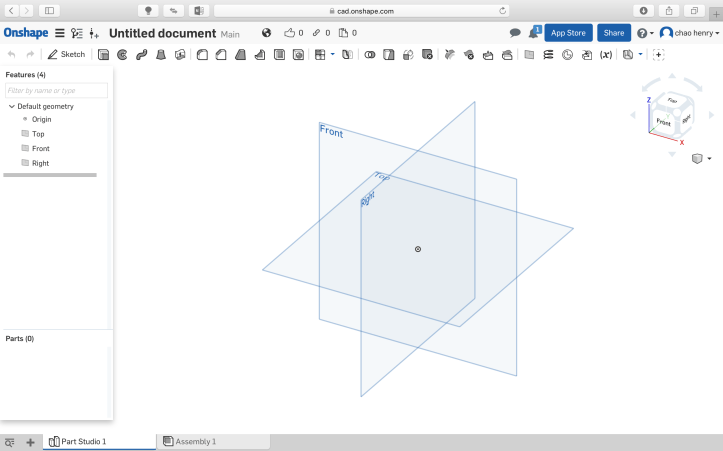Screen dimensions: 723x451
Task: Open the chao henry account dropdown
Action: 690,33
